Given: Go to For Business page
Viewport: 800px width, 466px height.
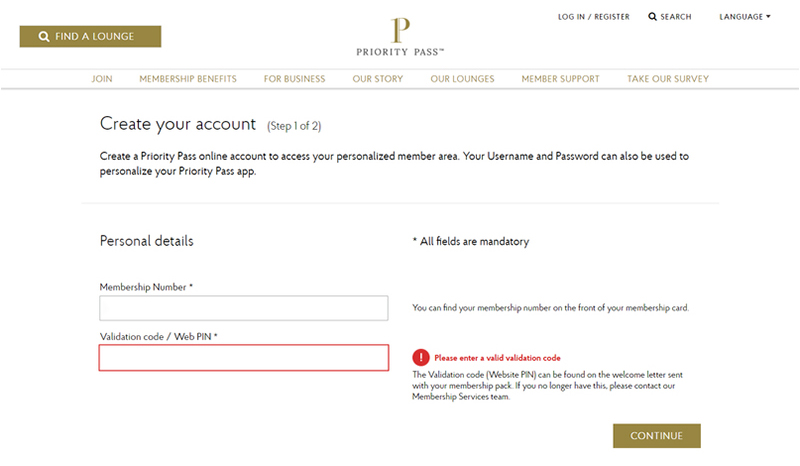Looking at the screenshot, I should coord(294,79).
